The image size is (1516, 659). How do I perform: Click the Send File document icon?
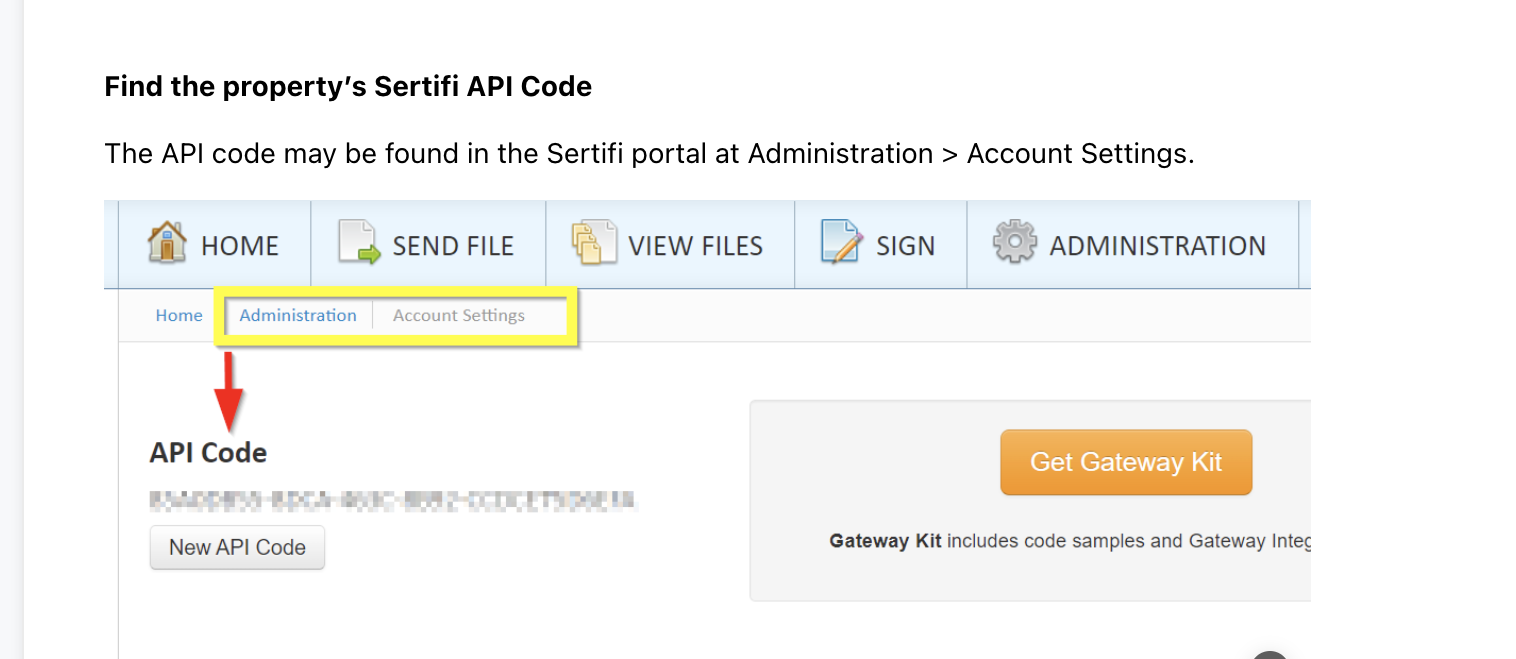click(x=359, y=244)
